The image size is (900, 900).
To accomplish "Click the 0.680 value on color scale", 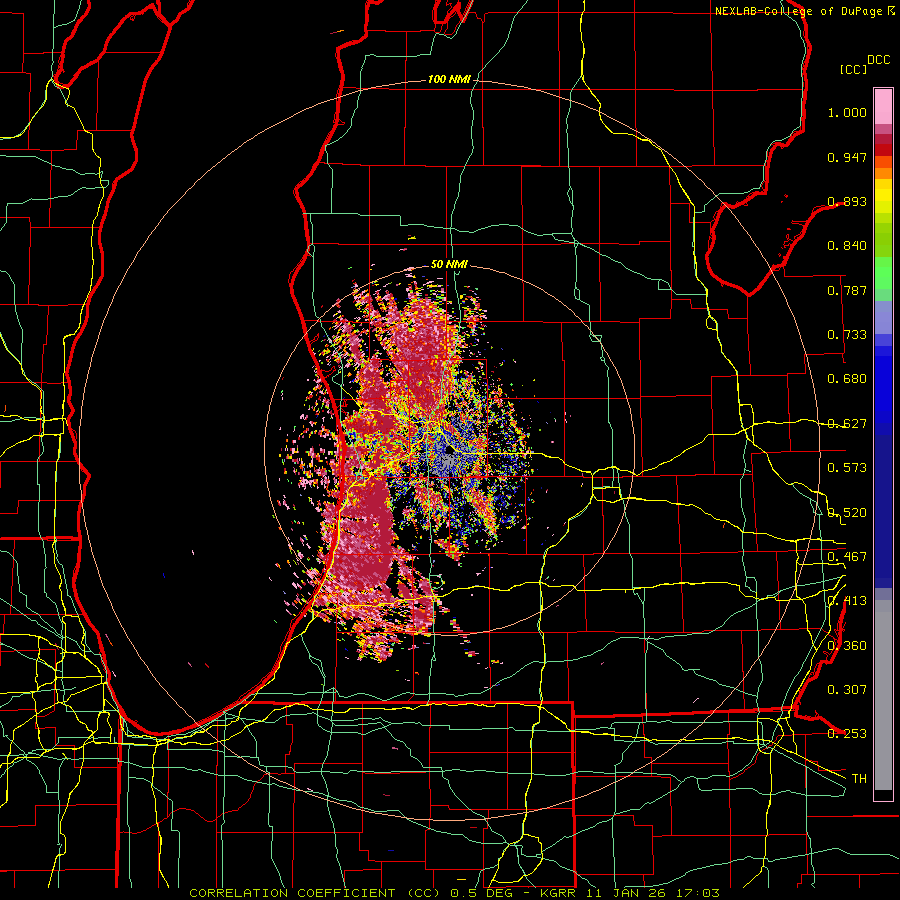I will click(847, 379).
